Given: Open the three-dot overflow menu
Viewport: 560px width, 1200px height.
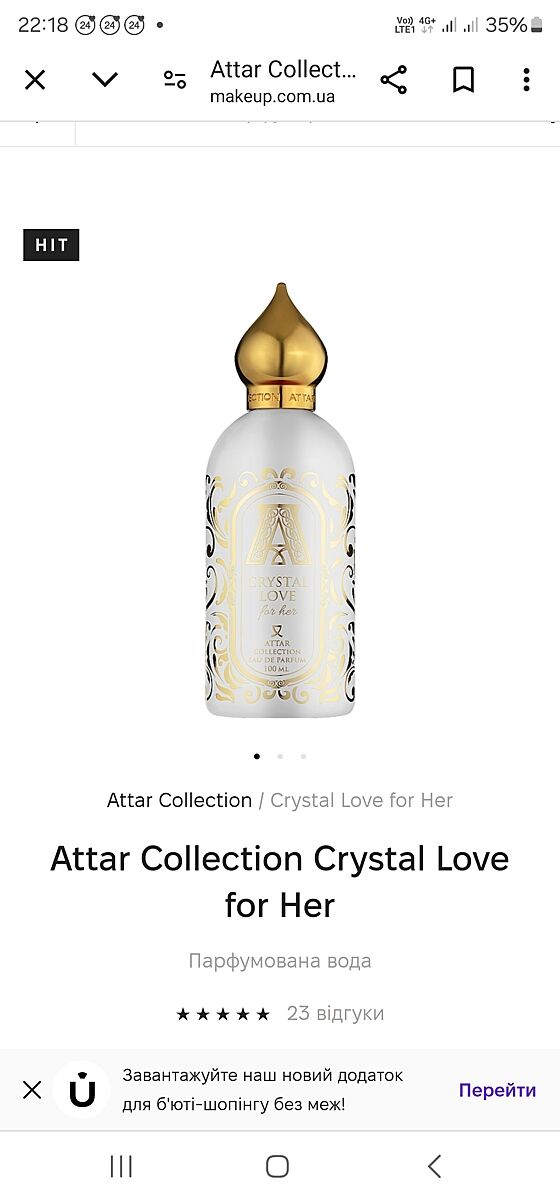Looking at the screenshot, I should [526, 80].
